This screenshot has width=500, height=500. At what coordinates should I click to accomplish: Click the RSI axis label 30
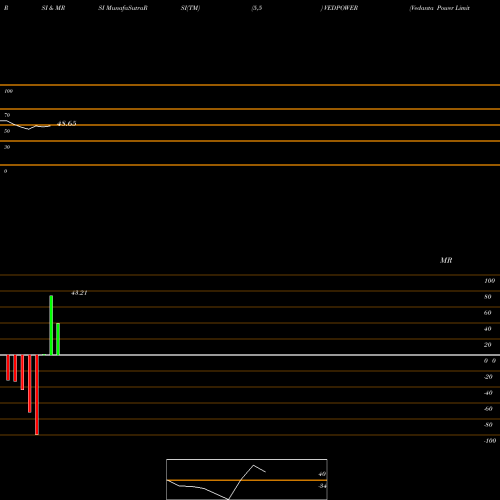click(7, 147)
